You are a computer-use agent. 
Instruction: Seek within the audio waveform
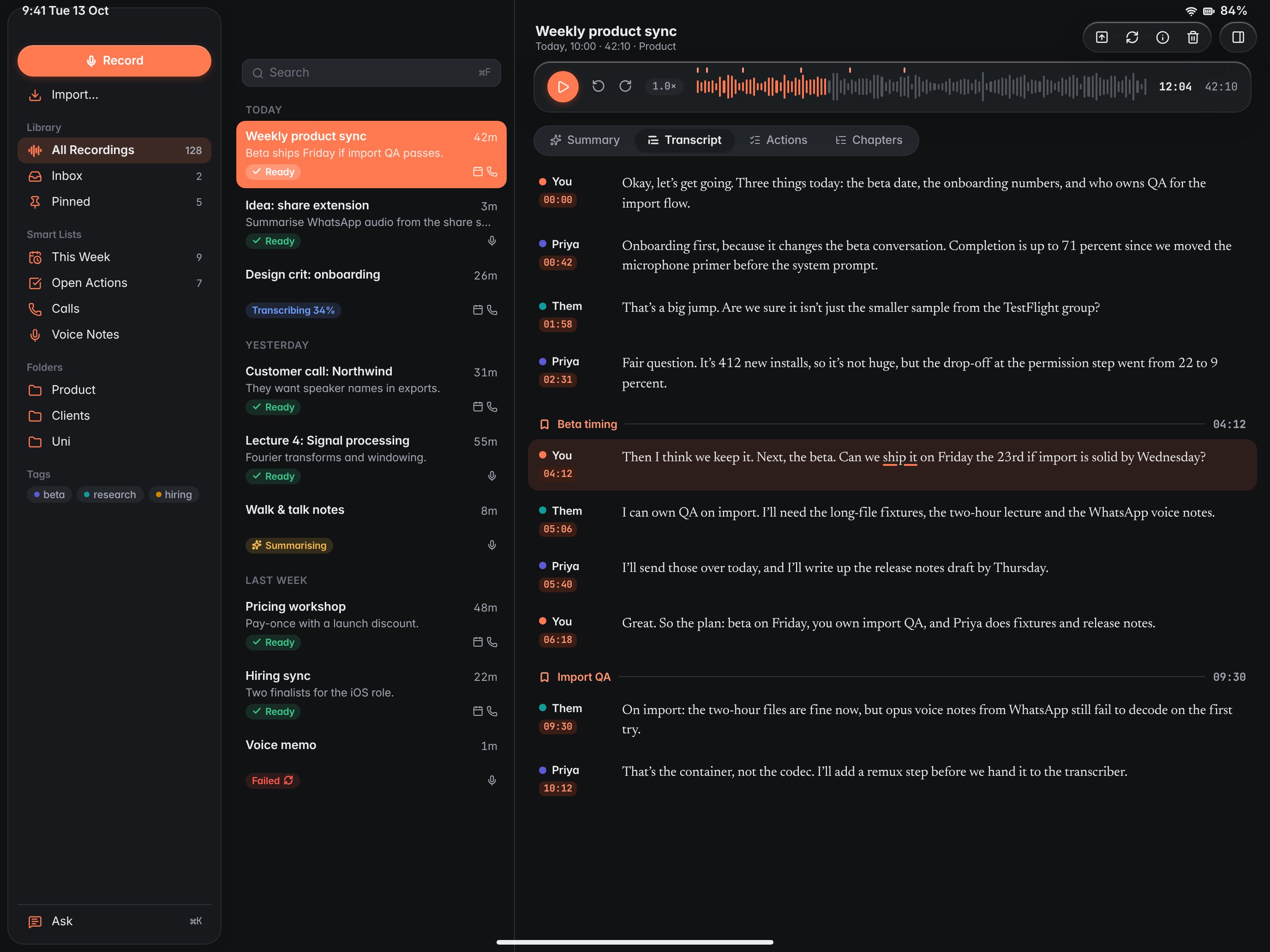coord(921,86)
